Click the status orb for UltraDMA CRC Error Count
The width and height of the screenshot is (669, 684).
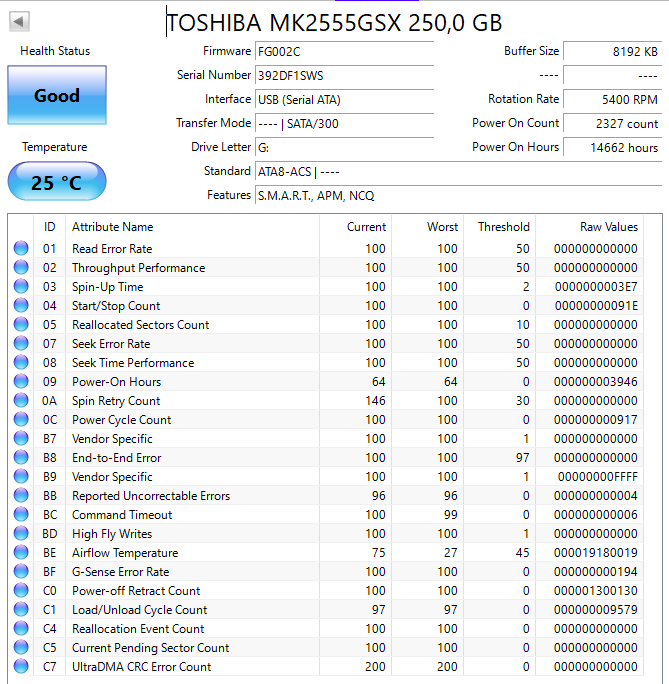(x=21, y=667)
